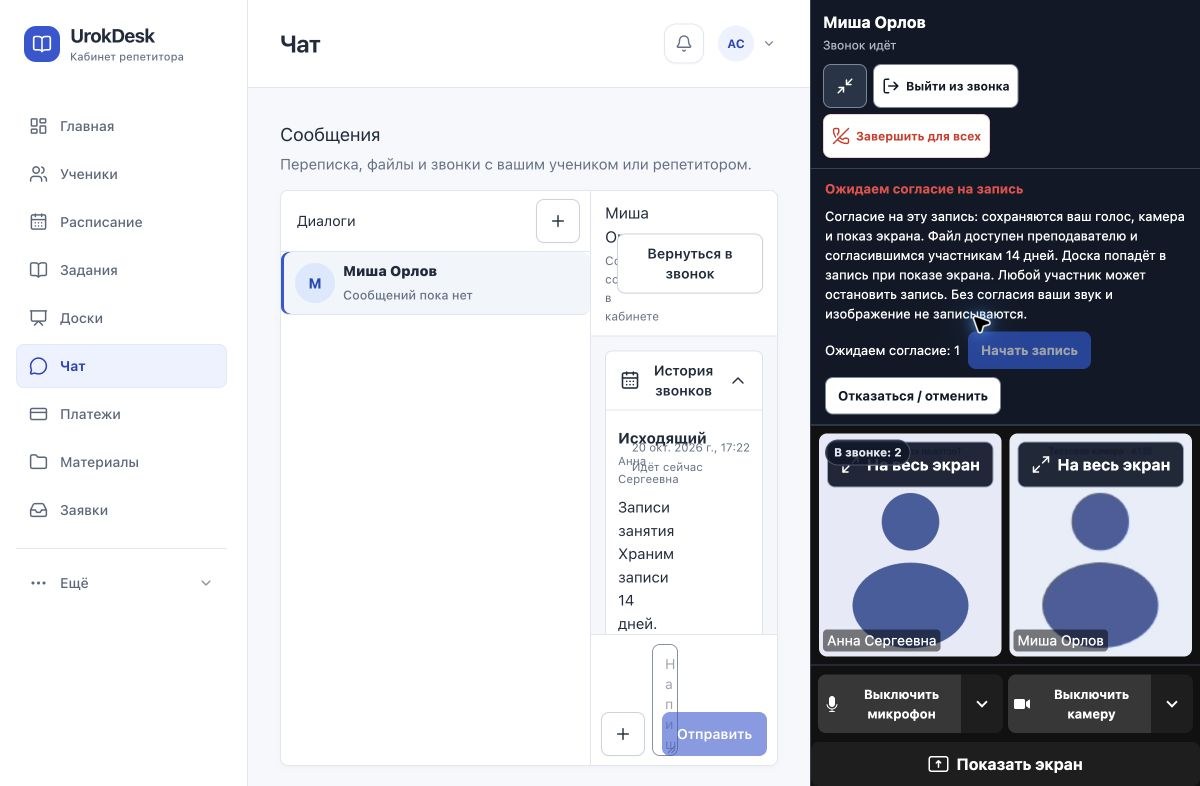Open the Доски section
The image size is (1200, 786).
point(122,318)
